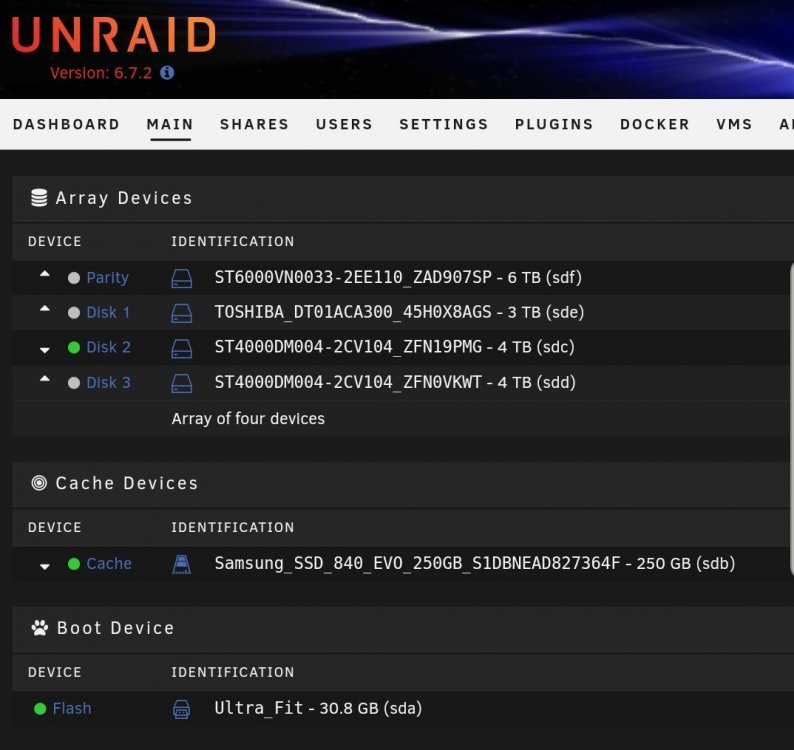The width and height of the screenshot is (794, 750).
Task: Click the version info icon
Action: (167, 73)
